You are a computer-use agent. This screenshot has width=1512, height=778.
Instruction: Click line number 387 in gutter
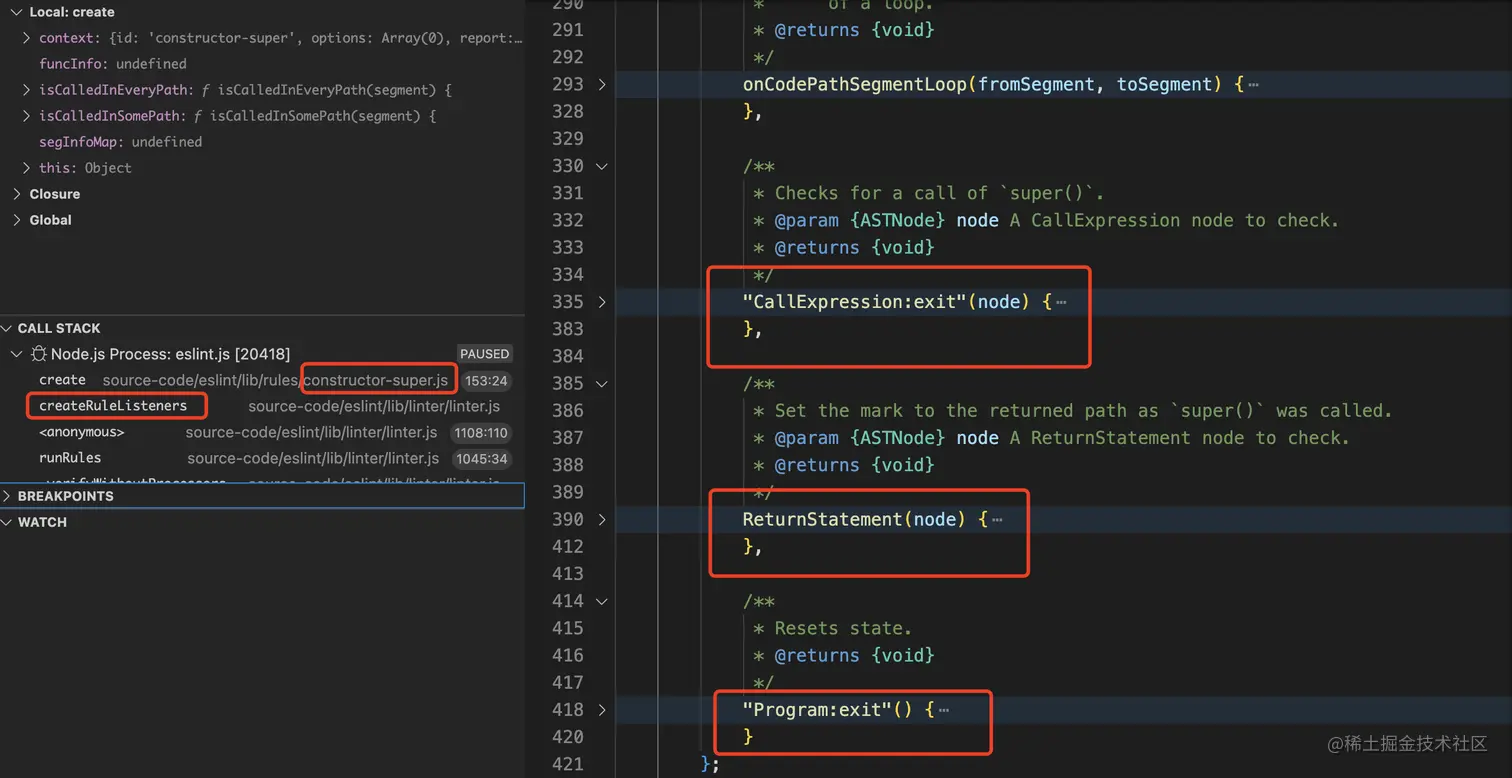coord(567,437)
